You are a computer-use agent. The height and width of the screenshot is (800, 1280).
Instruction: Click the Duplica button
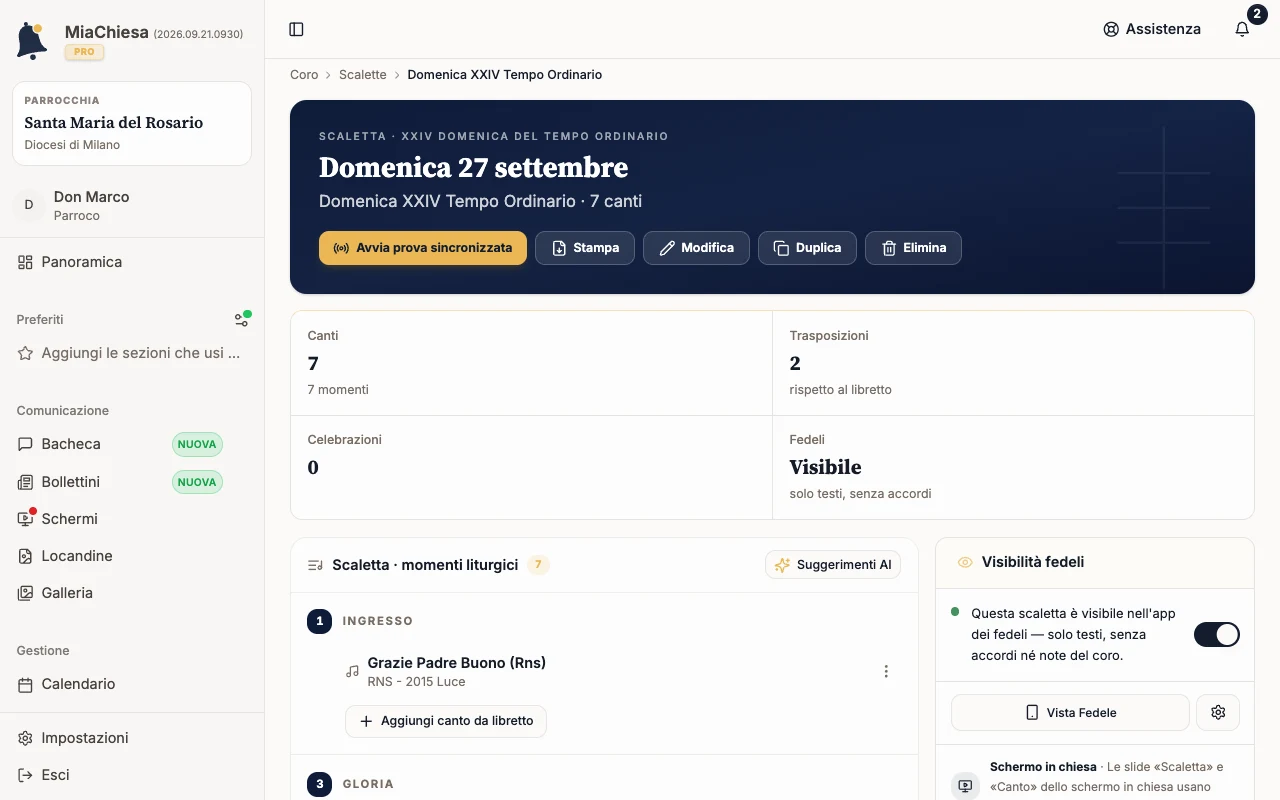click(x=807, y=248)
